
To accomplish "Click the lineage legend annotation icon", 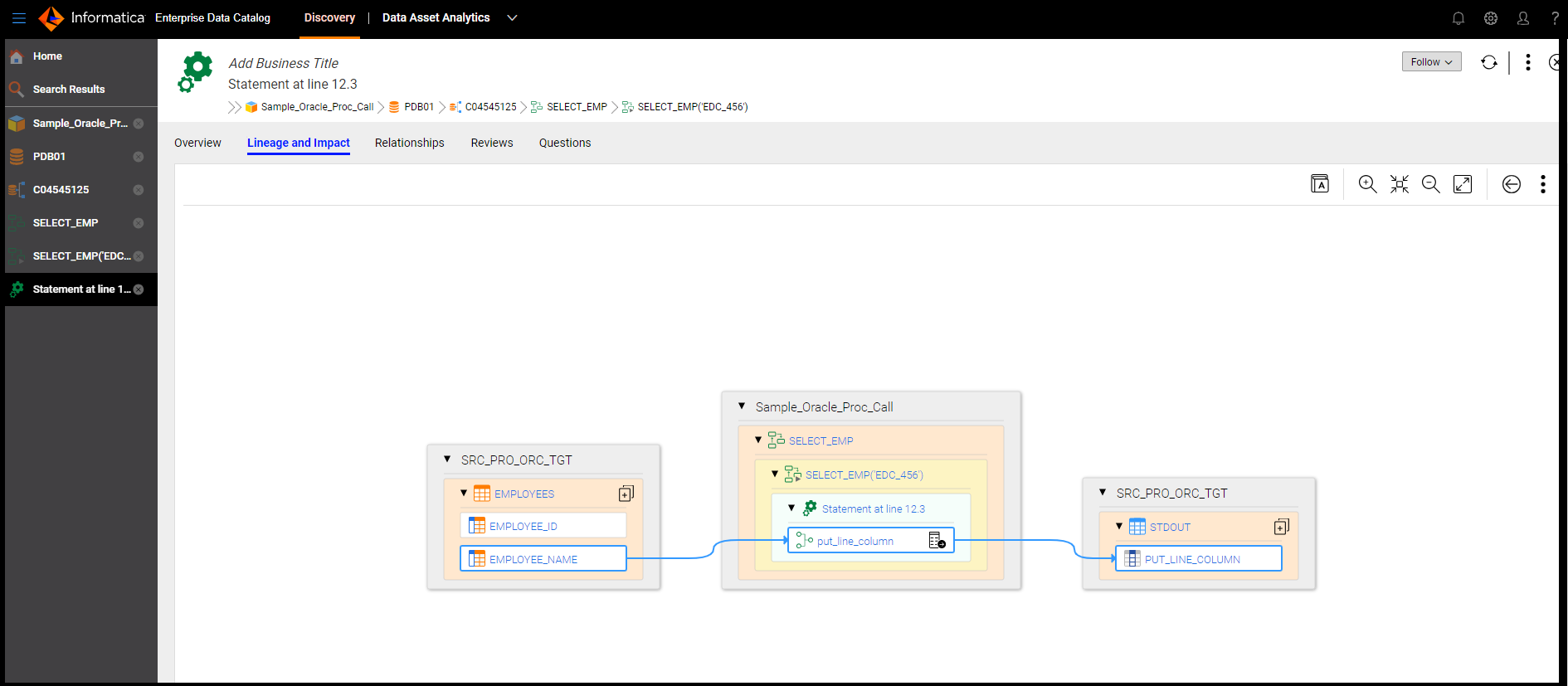I will coord(1320,184).
